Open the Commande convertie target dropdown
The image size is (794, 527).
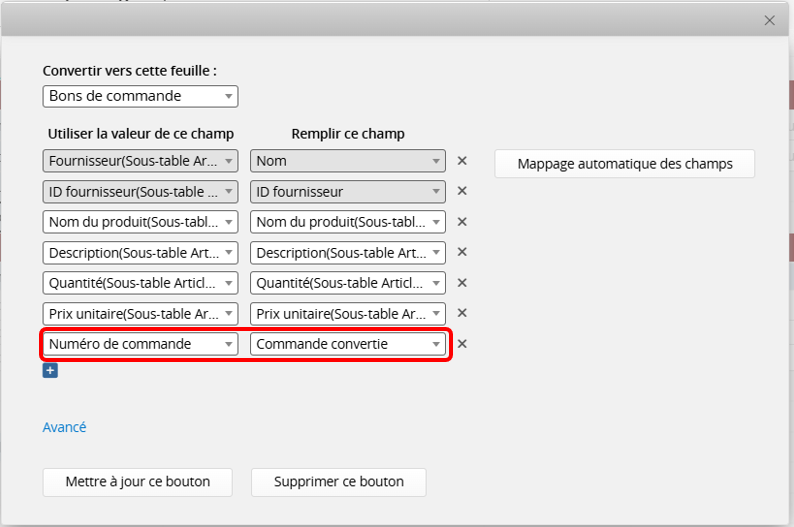[x=347, y=344]
